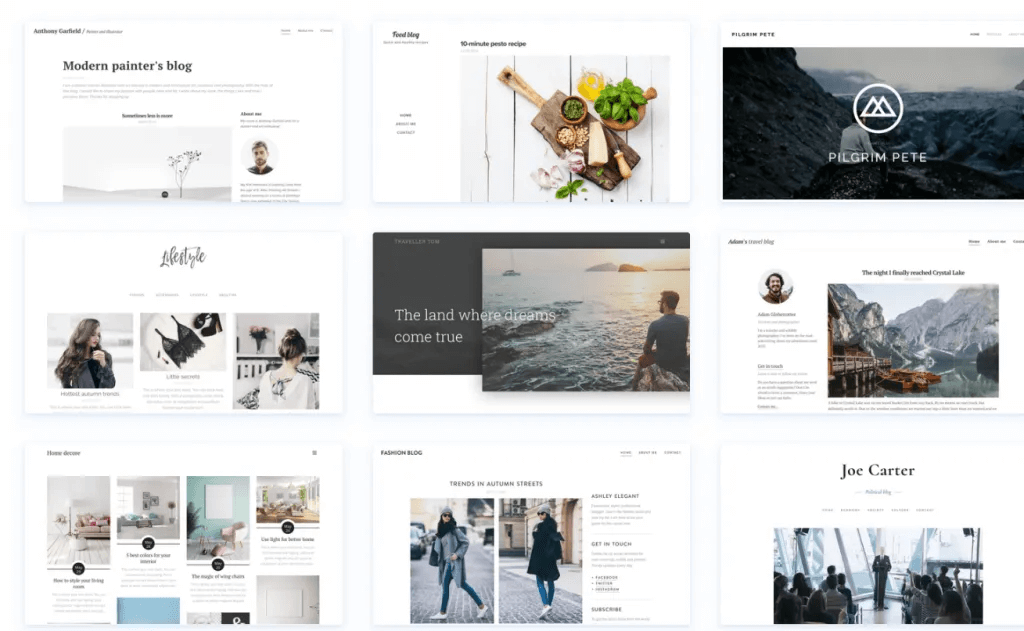Open the minimalist tree painting image

pyautogui.click(x=147, y=164)
